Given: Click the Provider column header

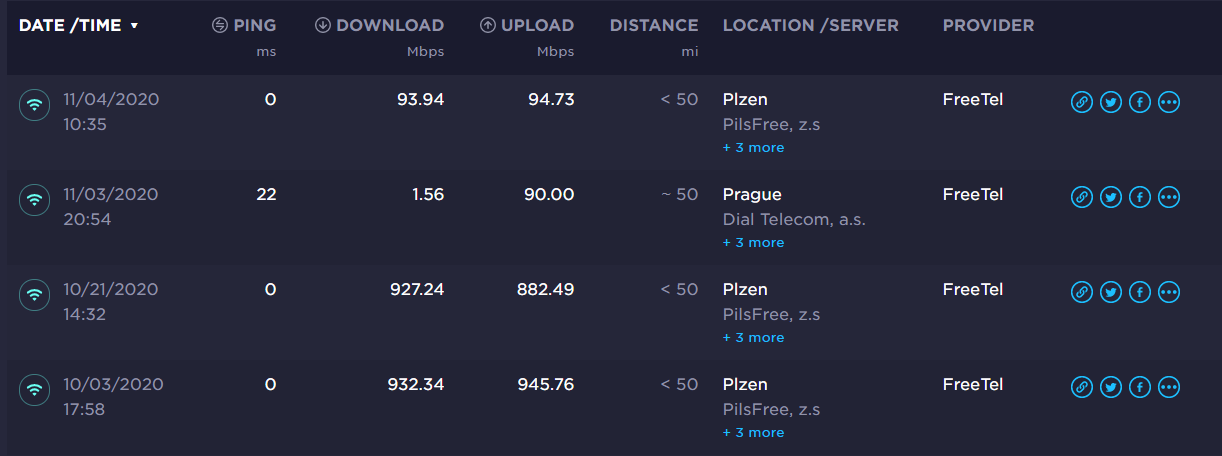Looking at the screenshot, I should click(988, 26).
